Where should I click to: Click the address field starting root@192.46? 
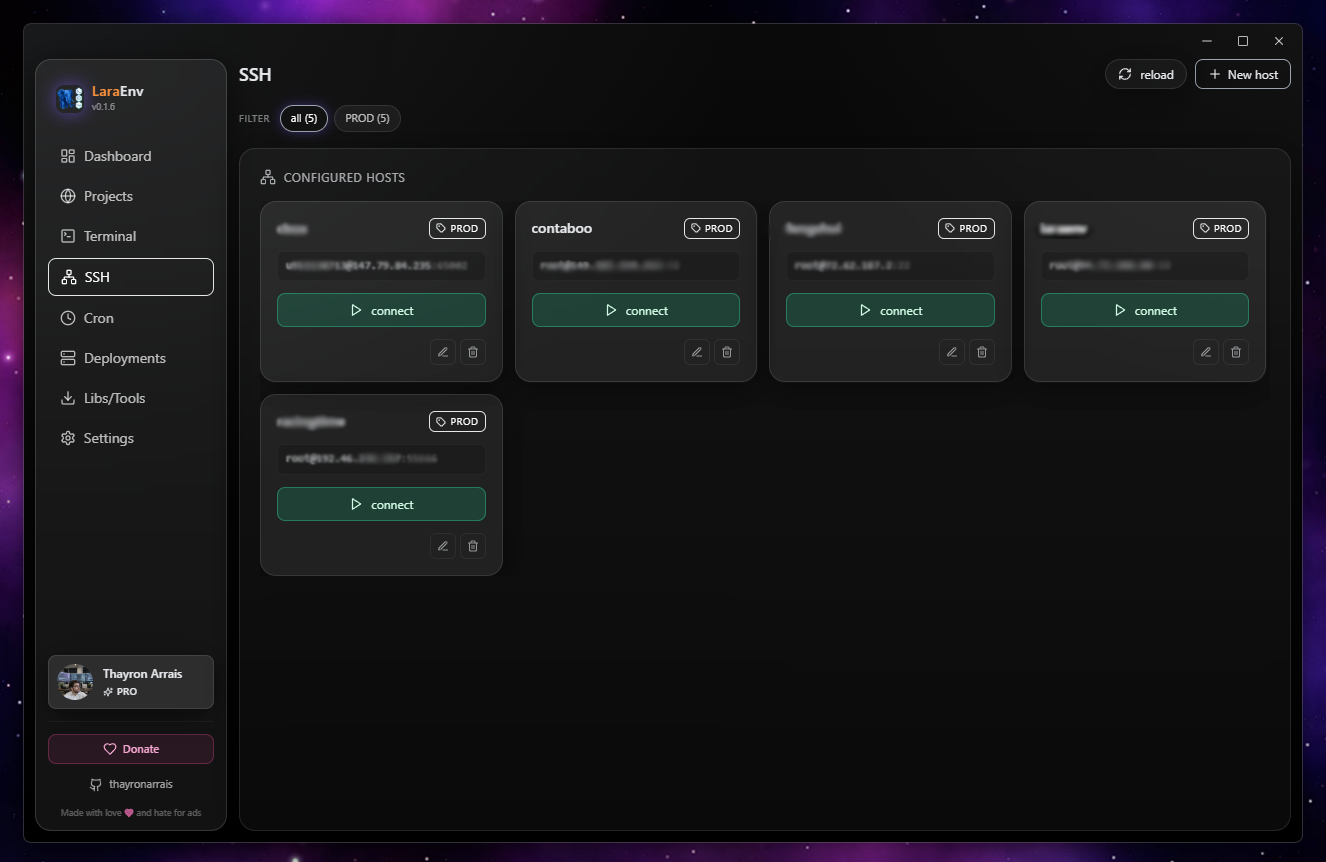(381, 460)
